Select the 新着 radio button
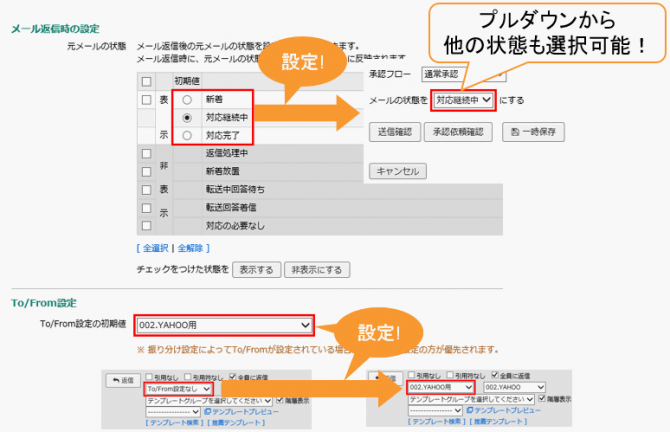670x432 pixels. [x=187, y=100]
